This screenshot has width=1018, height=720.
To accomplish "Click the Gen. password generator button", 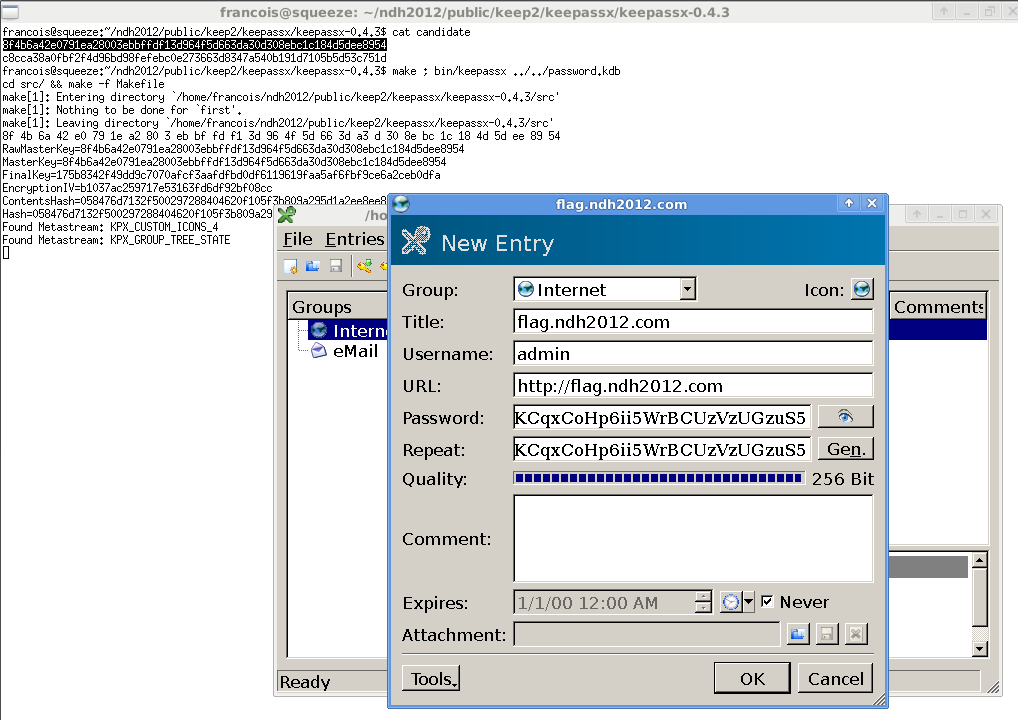I will (846, 449).
